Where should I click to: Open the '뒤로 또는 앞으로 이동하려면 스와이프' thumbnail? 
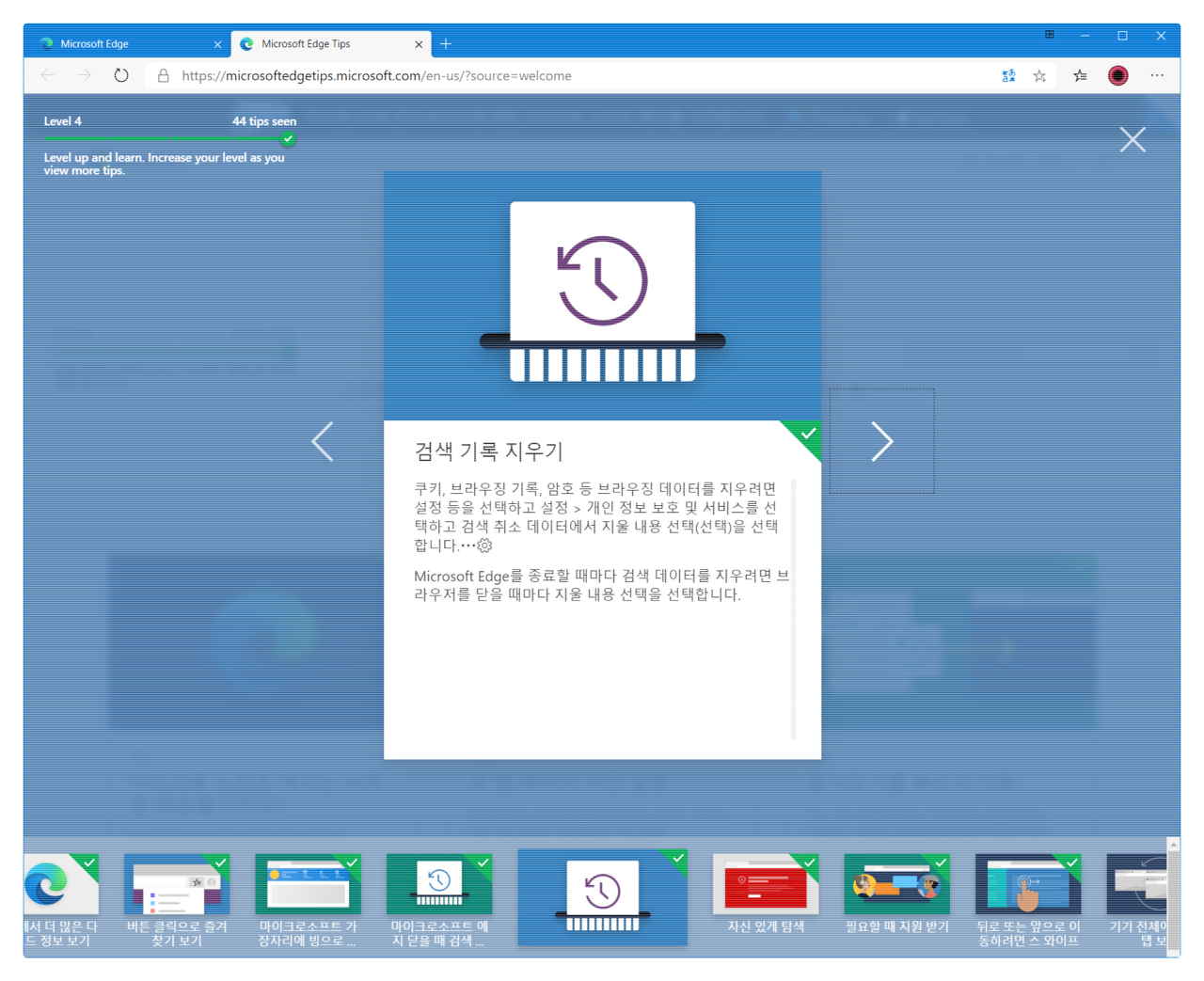(x=1028, y=884)
